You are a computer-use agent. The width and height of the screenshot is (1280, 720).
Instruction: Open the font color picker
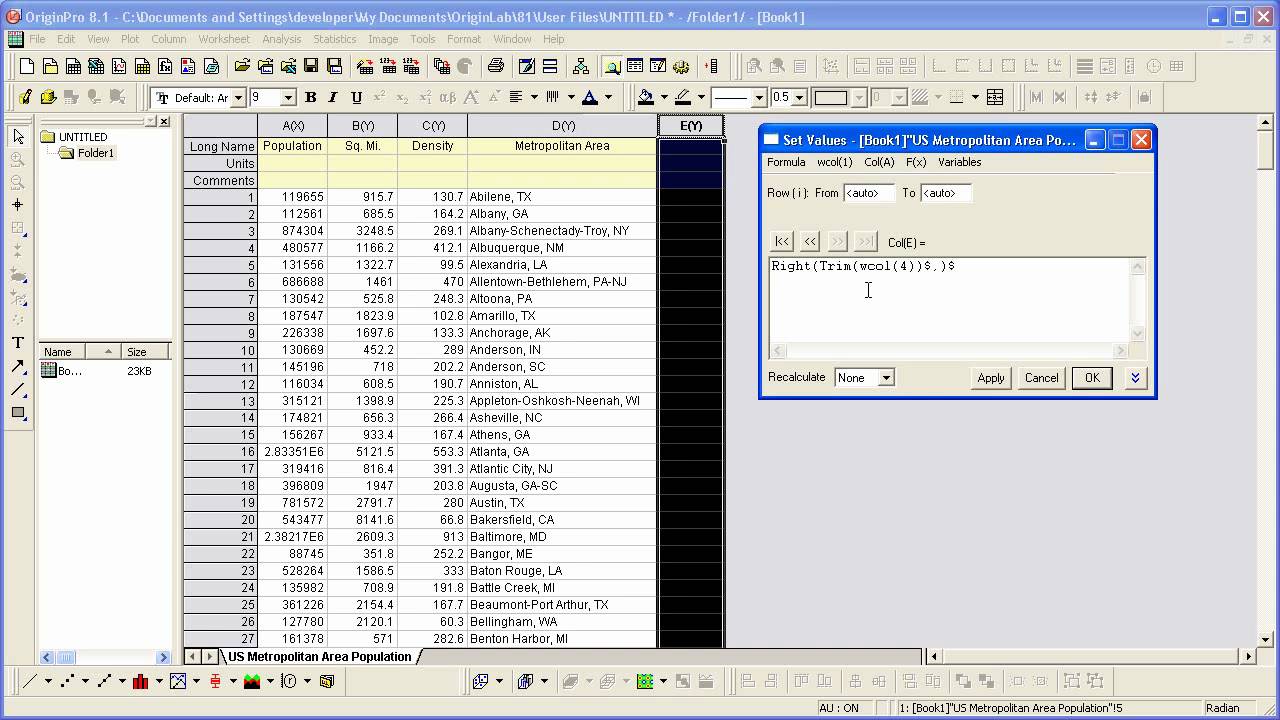tap(590, 97)
